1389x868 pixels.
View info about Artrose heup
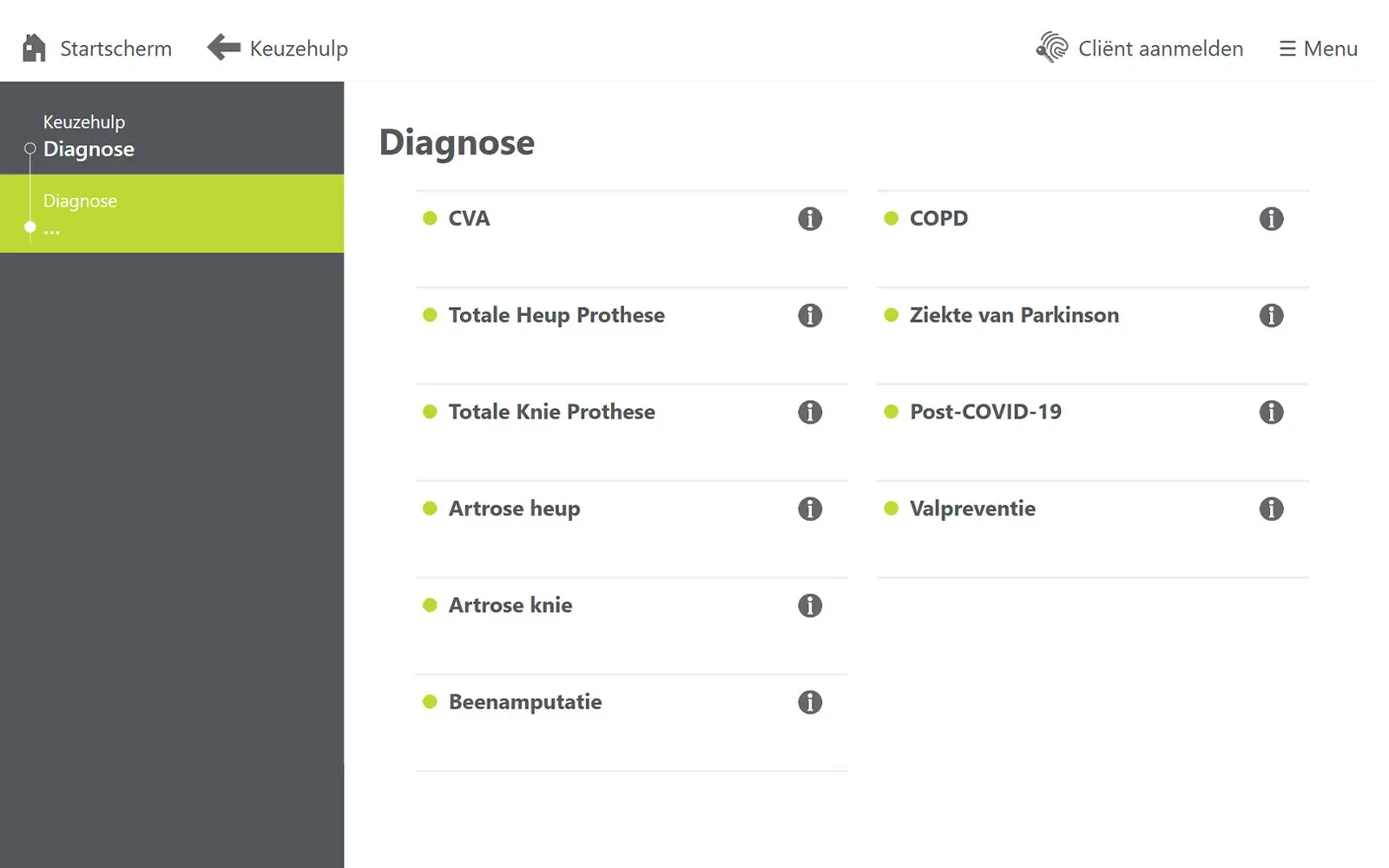pyautogui.click(x=810, y=509)
